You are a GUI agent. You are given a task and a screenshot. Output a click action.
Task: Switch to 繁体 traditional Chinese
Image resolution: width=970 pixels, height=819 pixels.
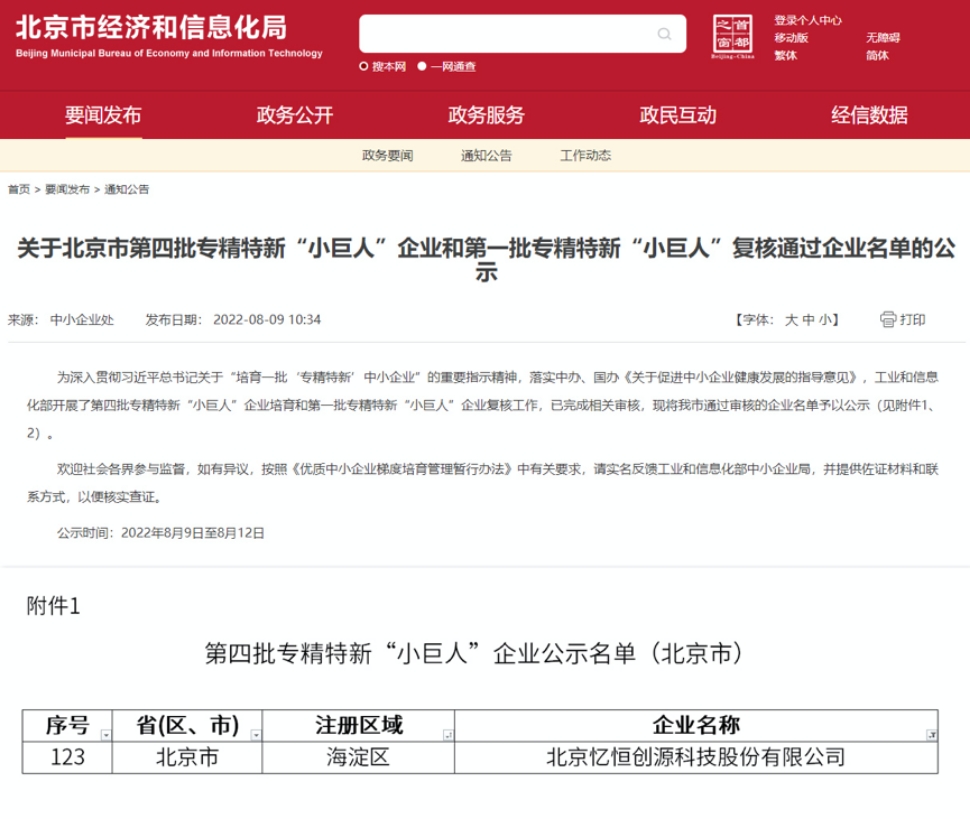click(786, 56)
